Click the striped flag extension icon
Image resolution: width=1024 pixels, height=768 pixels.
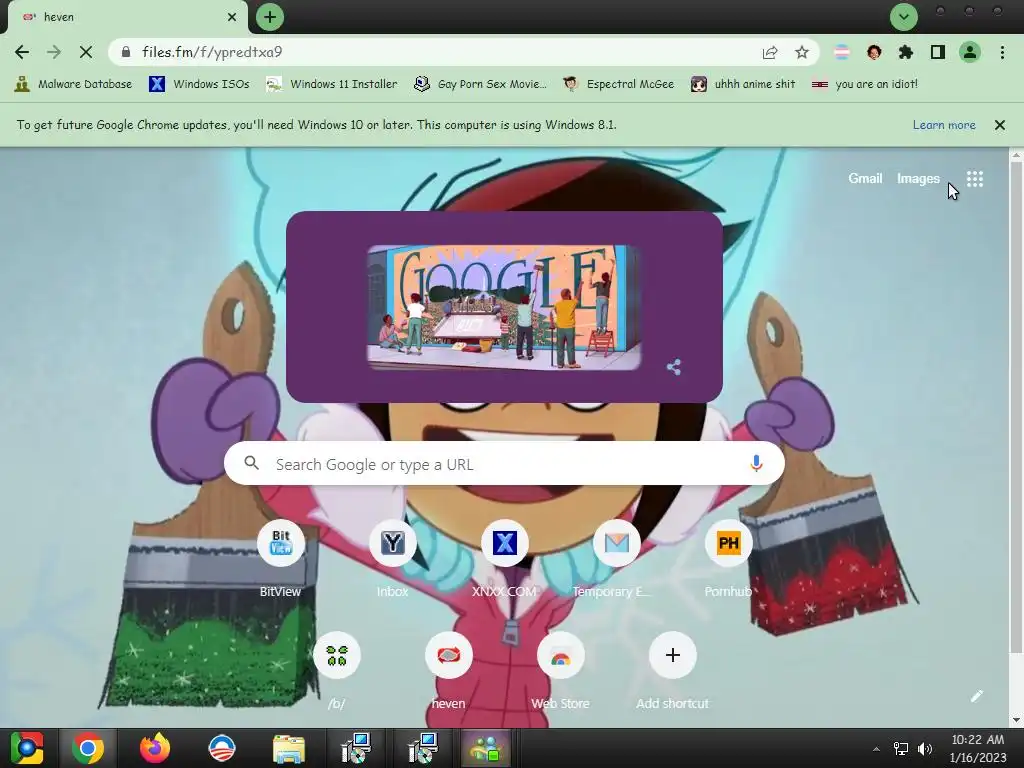(x=842, y=52)
